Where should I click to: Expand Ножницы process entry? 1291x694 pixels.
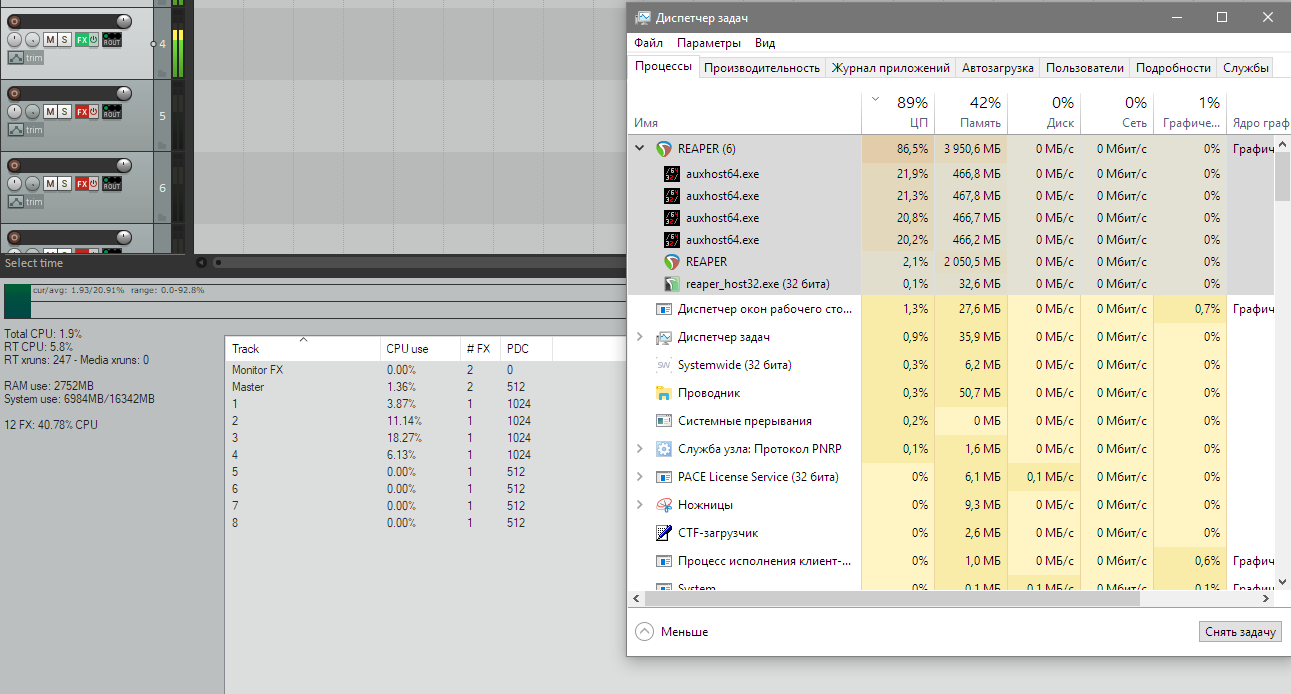click(x=640, y=505)
